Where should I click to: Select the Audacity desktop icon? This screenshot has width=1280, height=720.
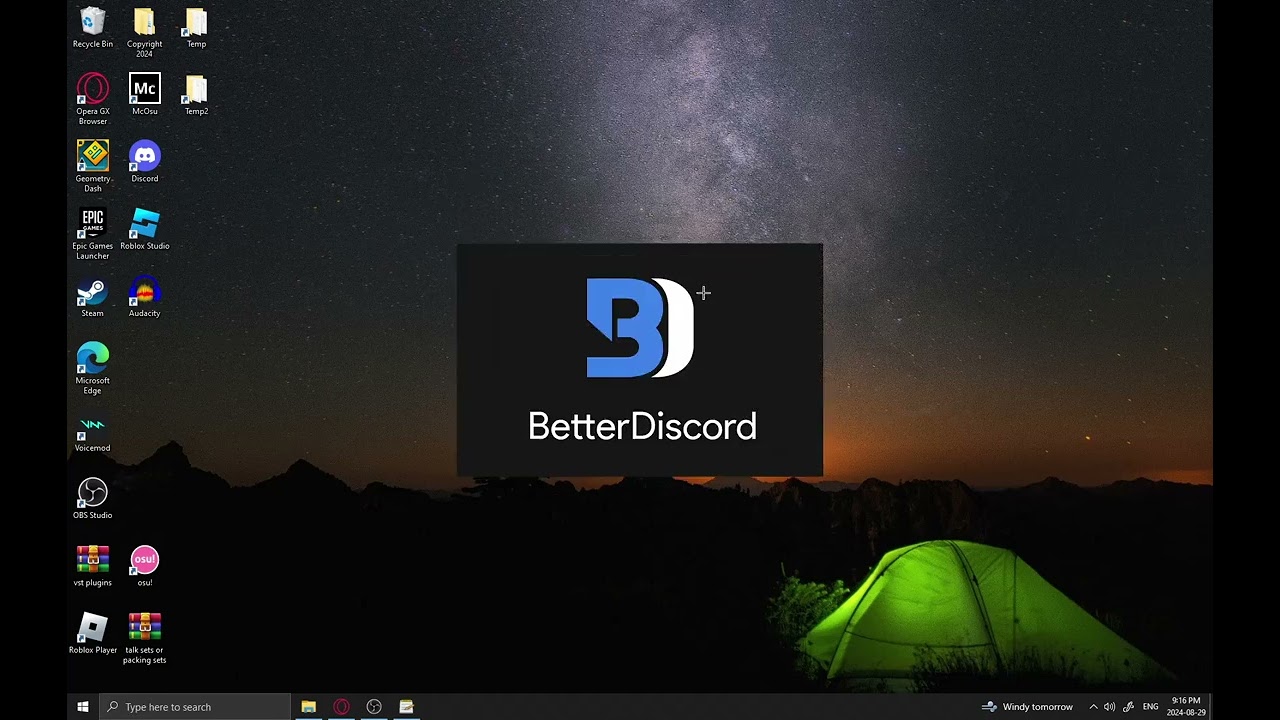(x=144, y=297)
